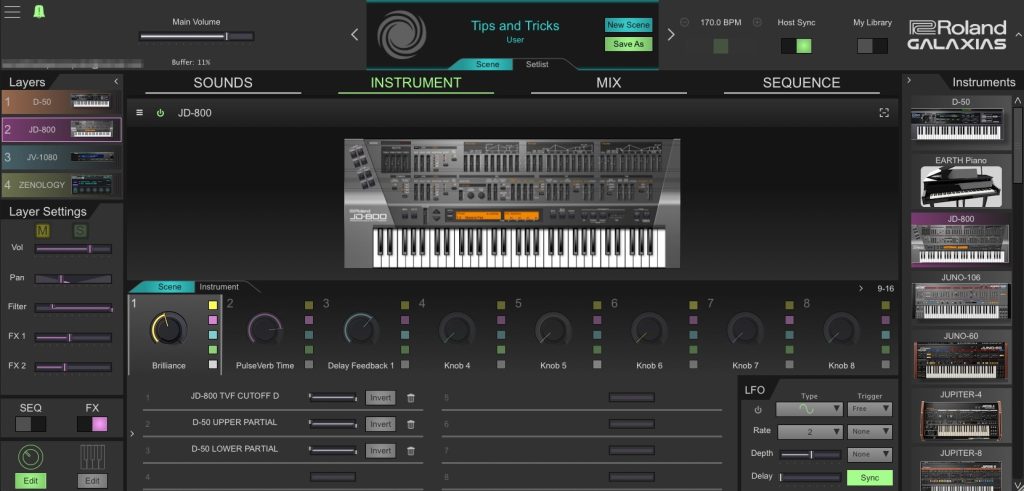
Task: Click the Roland Galaxias logo
Action: click(957, 35)
